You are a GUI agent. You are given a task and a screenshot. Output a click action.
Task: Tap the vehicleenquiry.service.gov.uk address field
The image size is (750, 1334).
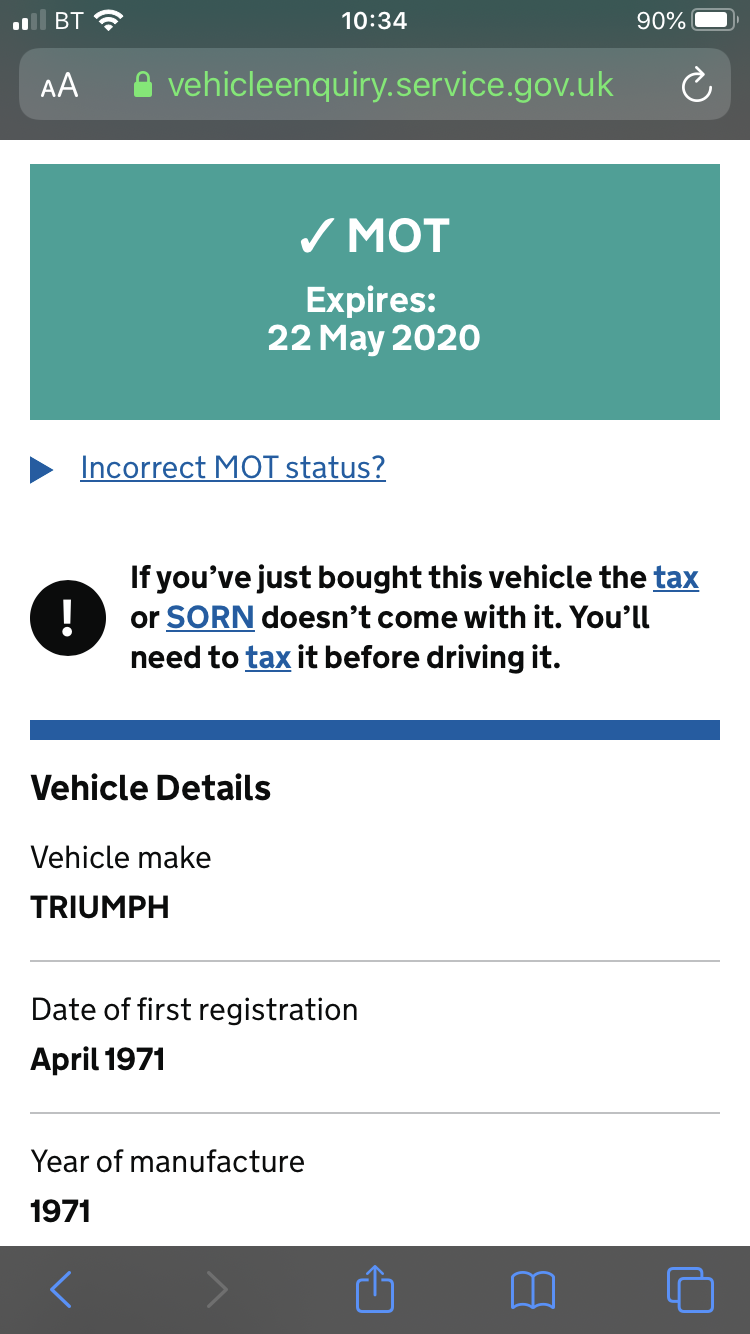[390, 85]
